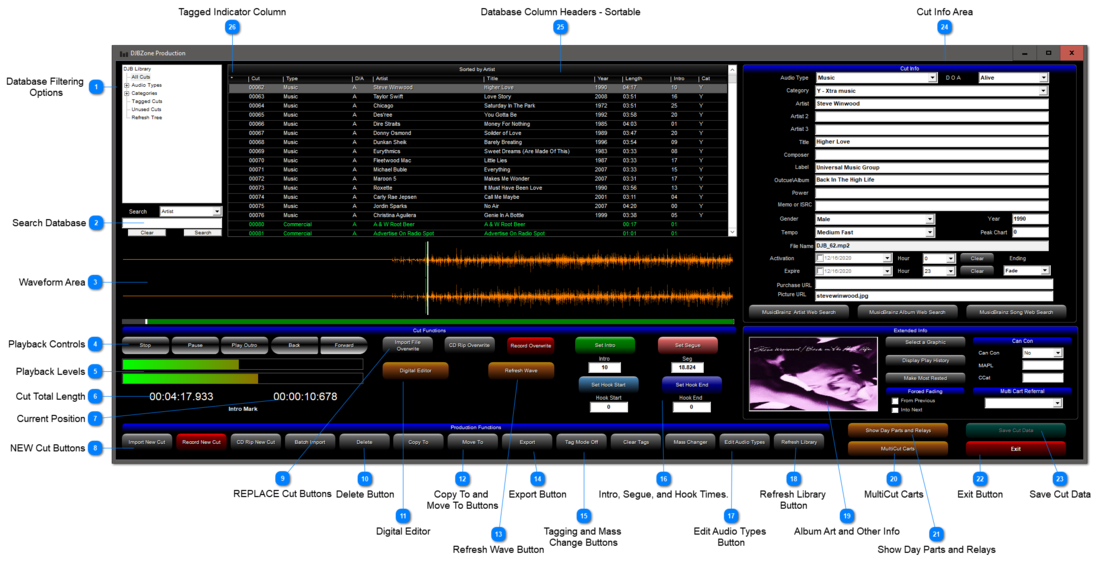Click Refresh Tree in library tree

coord(146,118)
